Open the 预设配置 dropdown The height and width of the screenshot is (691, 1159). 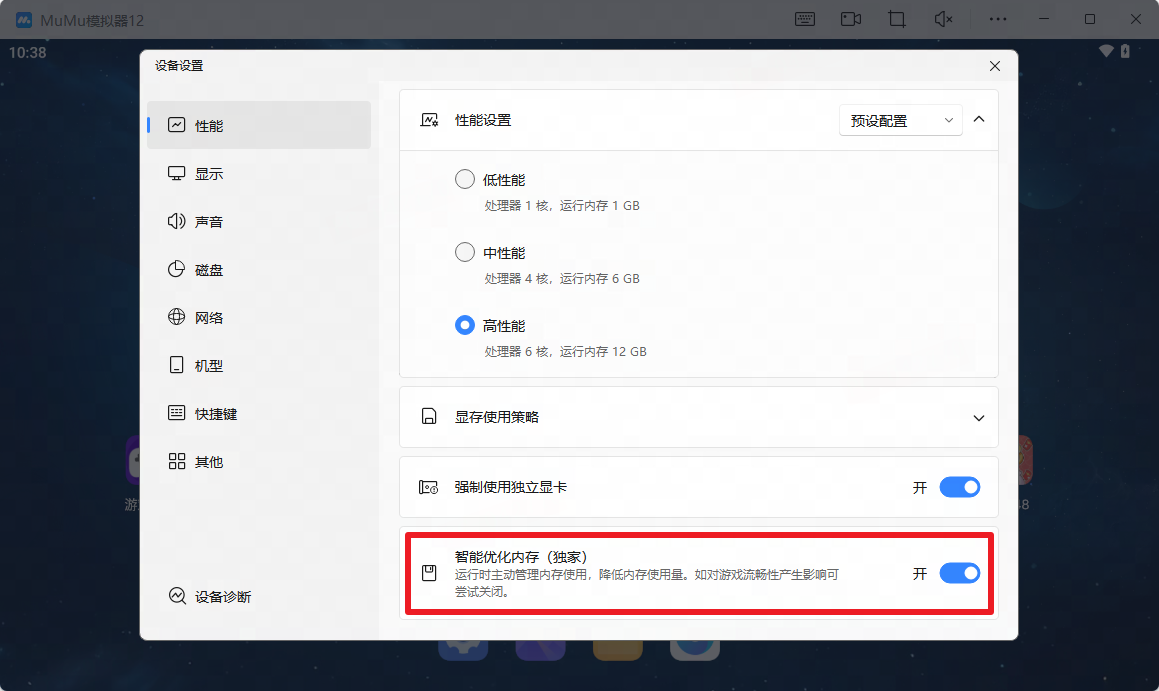[900, 120]
